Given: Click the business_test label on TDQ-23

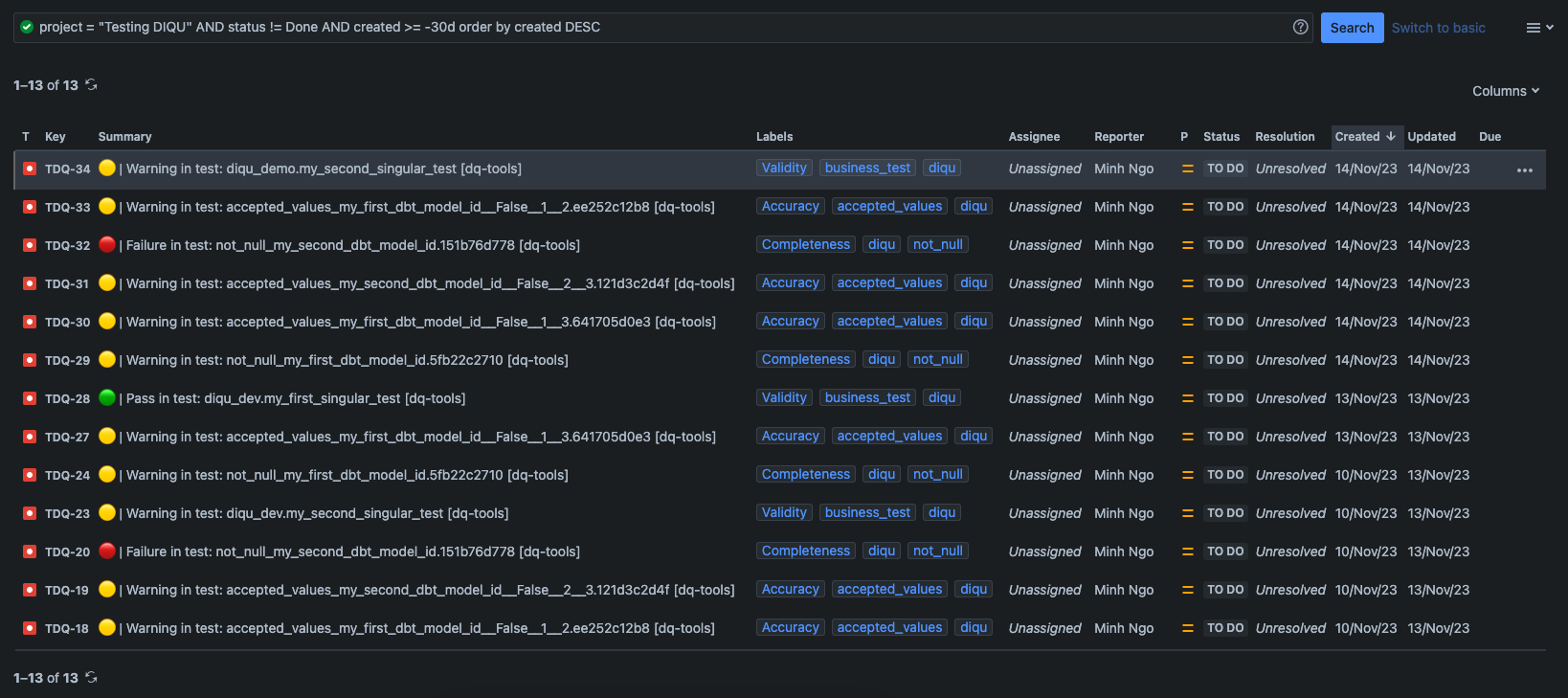Looking at the screenshot, I should point(867,512).
